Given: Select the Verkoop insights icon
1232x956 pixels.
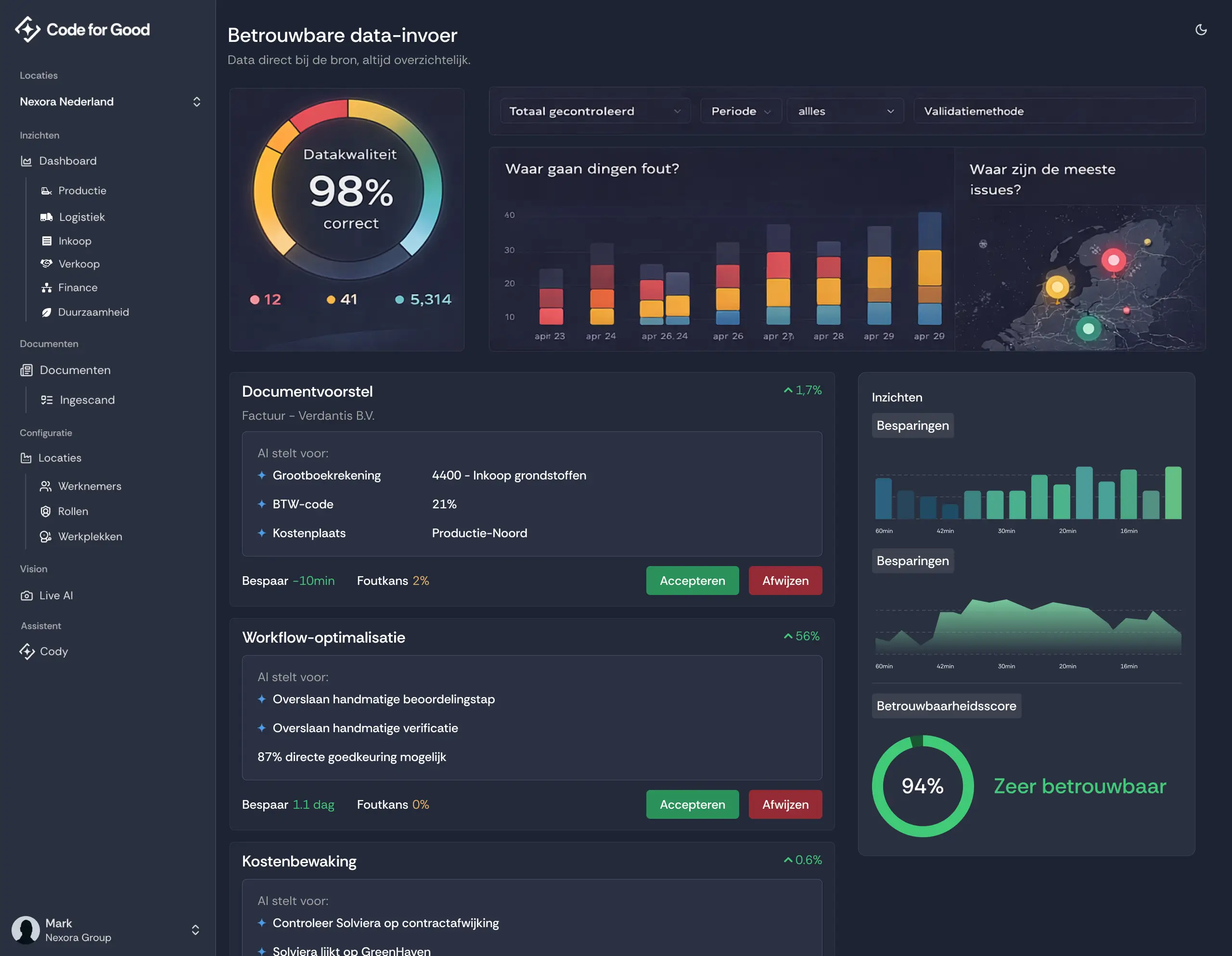Looking at the screenshot, I should tap(47, 263).
